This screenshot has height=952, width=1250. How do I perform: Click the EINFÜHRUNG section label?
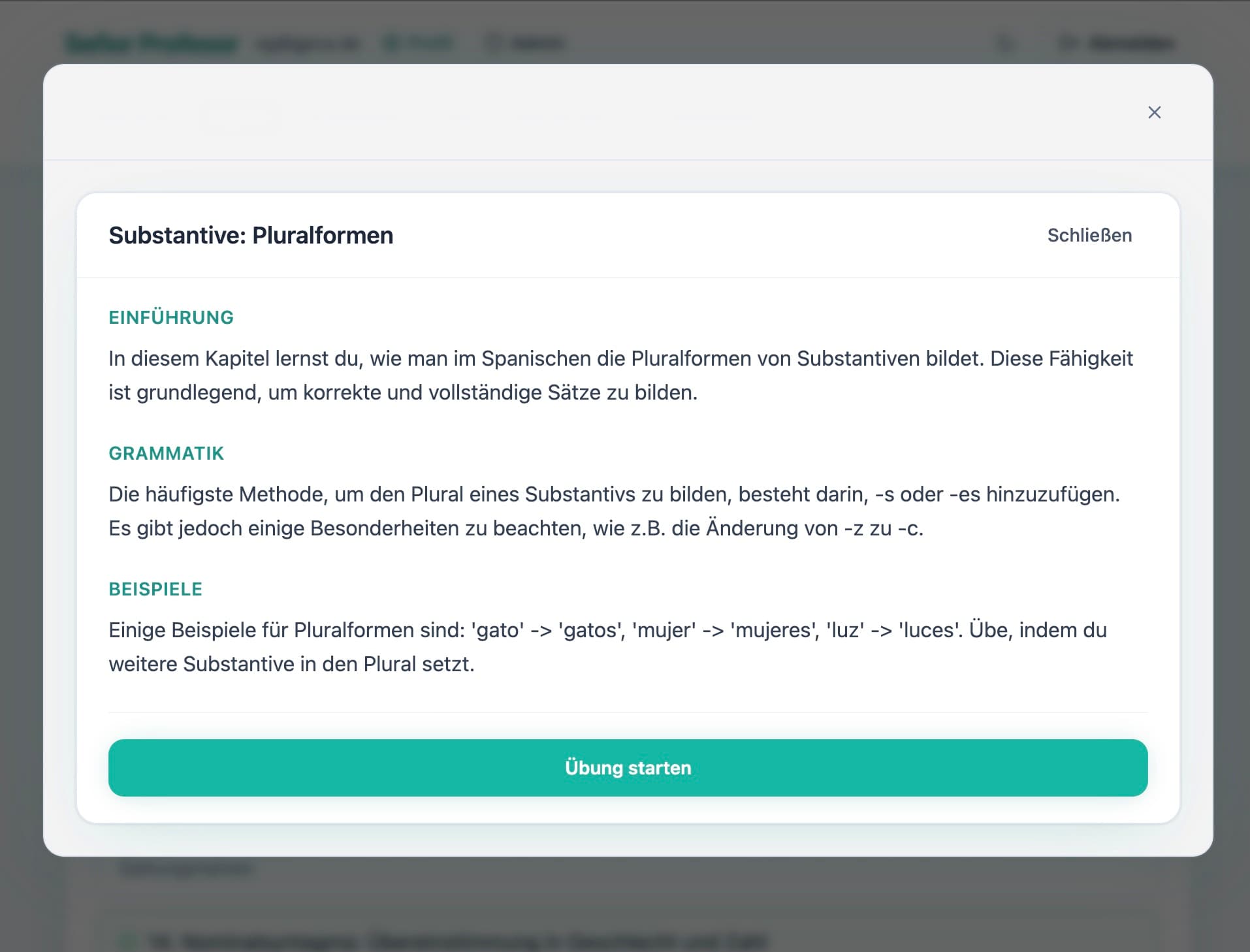click(171, 317)
